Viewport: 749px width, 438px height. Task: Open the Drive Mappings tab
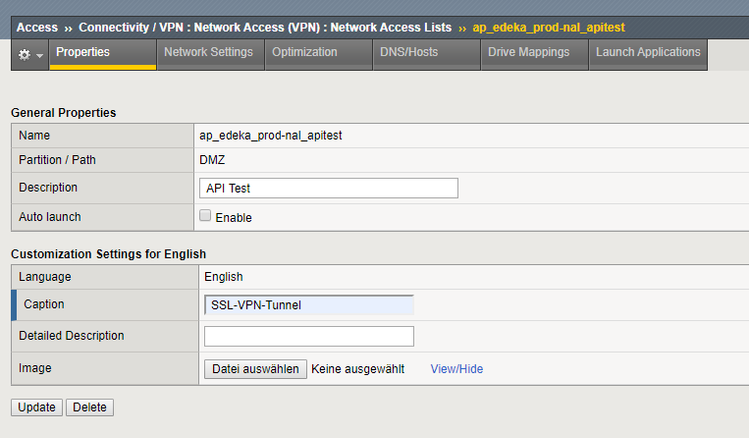pos(528,52)
